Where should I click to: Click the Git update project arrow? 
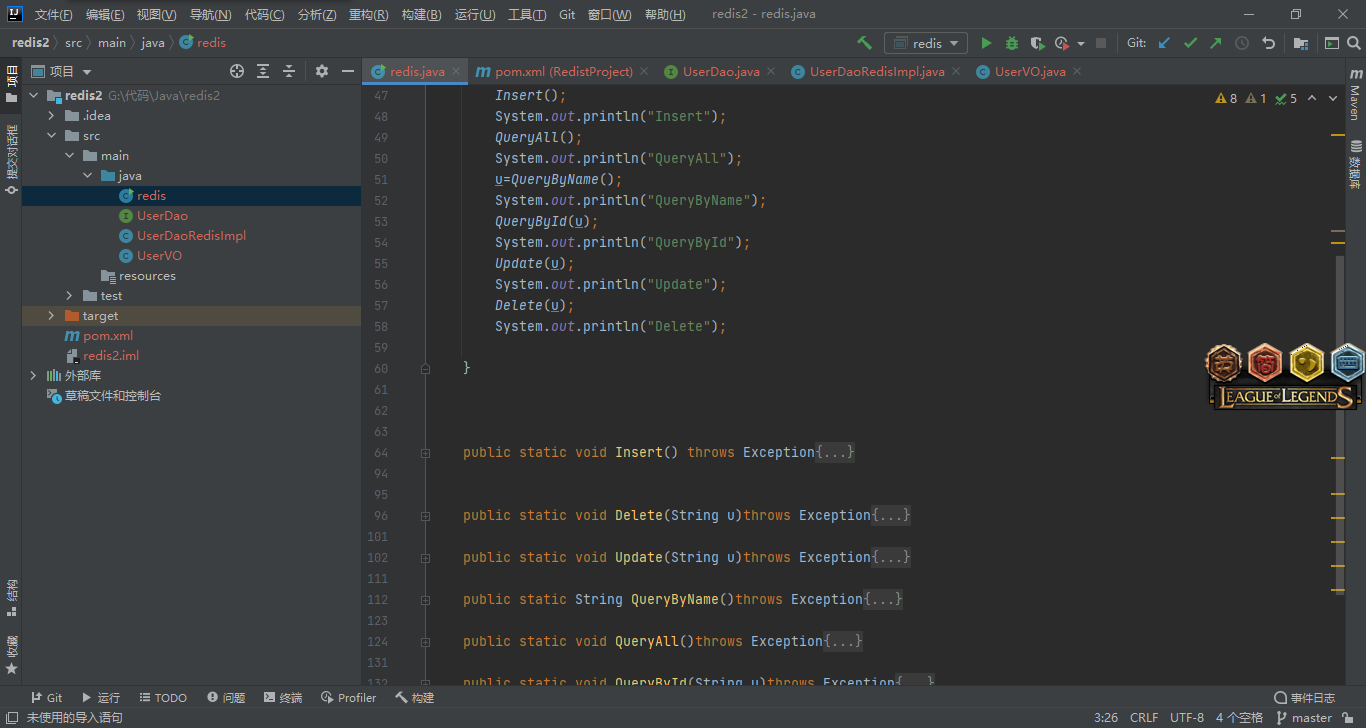[1164, 43]
